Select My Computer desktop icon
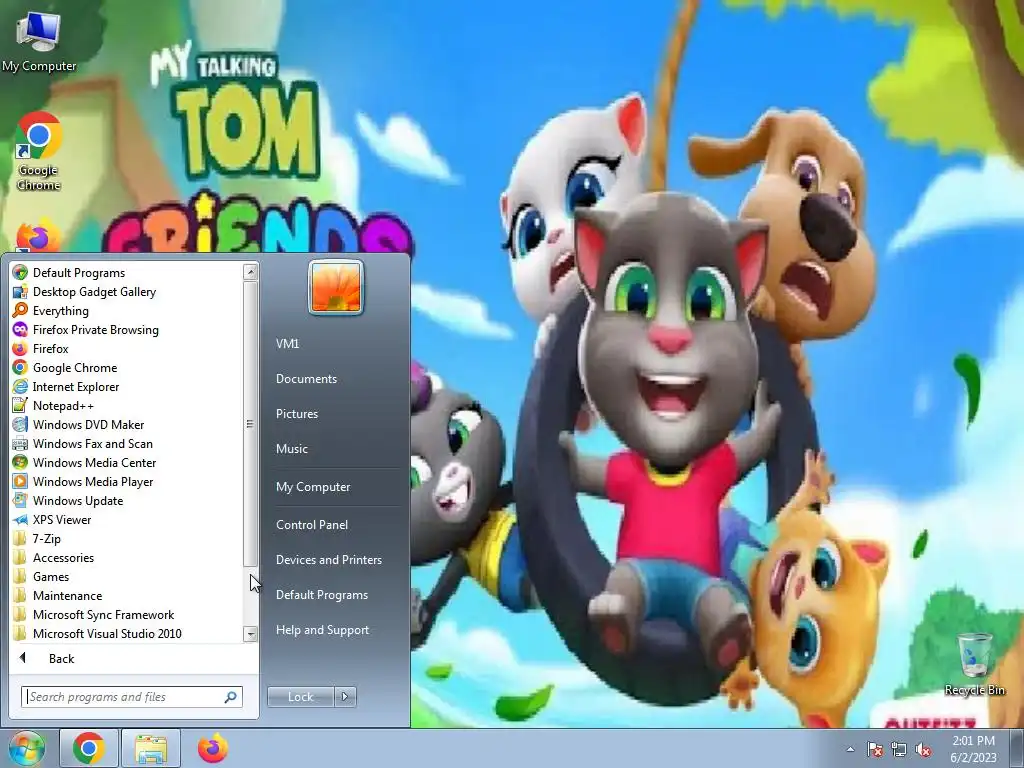Screen dimensions: 1024x768 tap(39, 41)
